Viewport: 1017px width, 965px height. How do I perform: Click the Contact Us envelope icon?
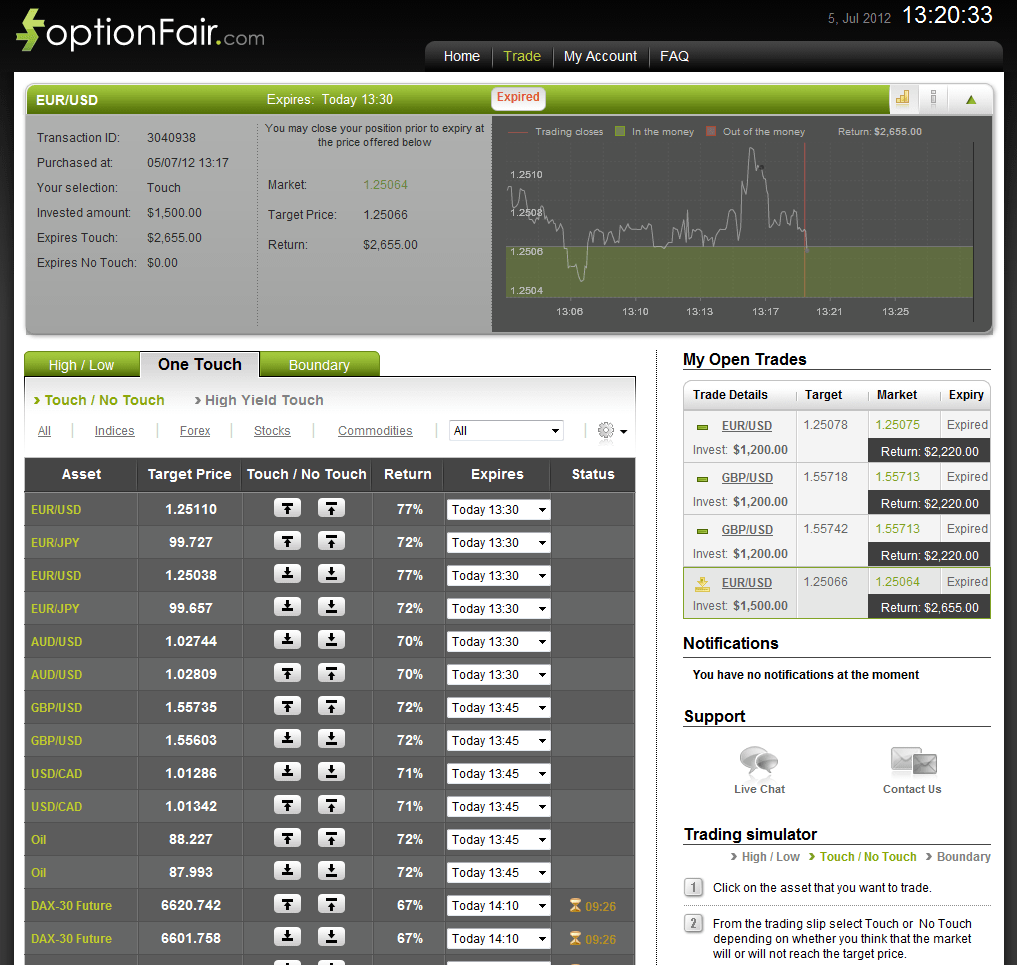click(911, 761)
